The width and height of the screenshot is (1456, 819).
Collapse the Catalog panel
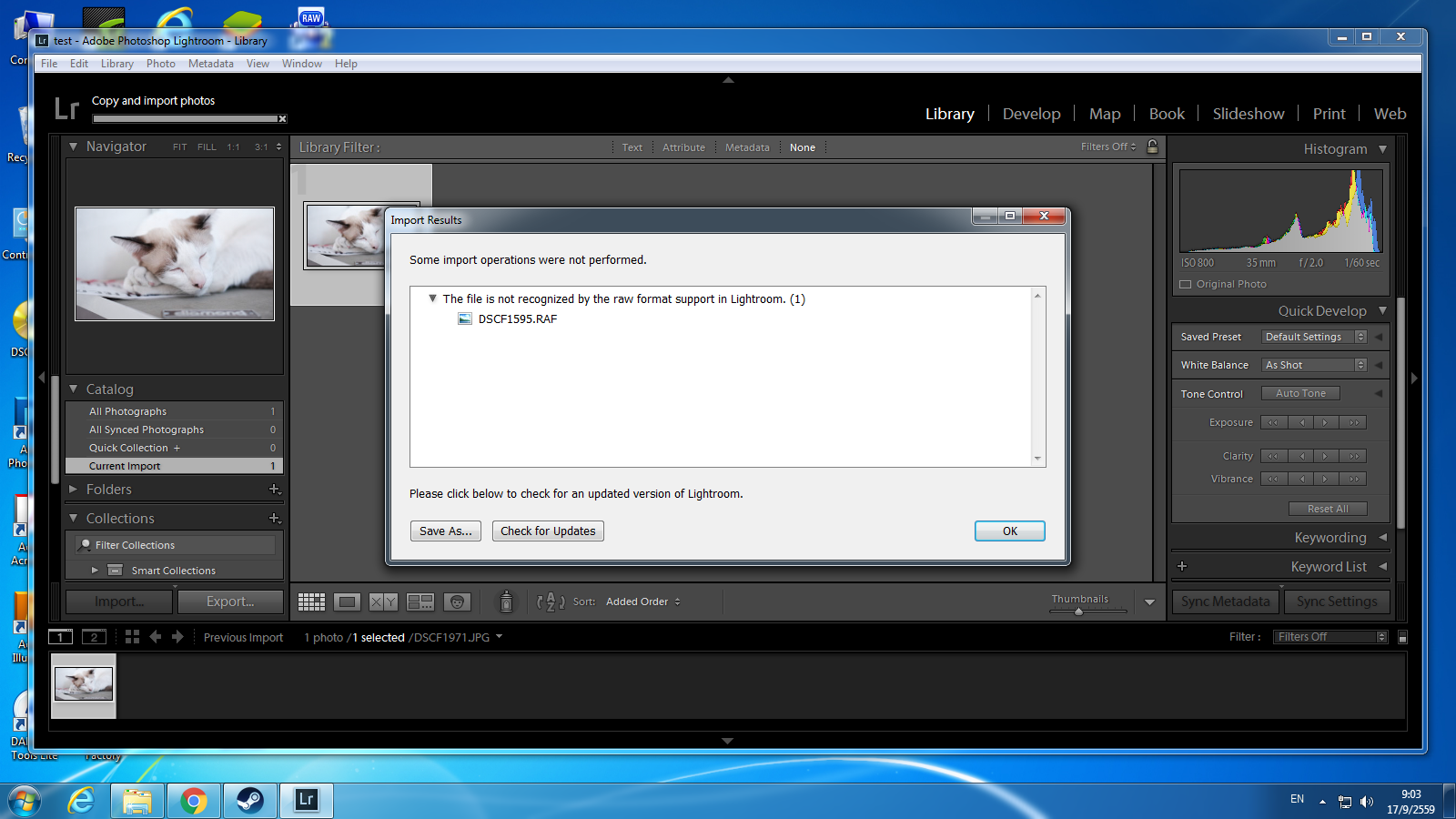click(74, 389)
